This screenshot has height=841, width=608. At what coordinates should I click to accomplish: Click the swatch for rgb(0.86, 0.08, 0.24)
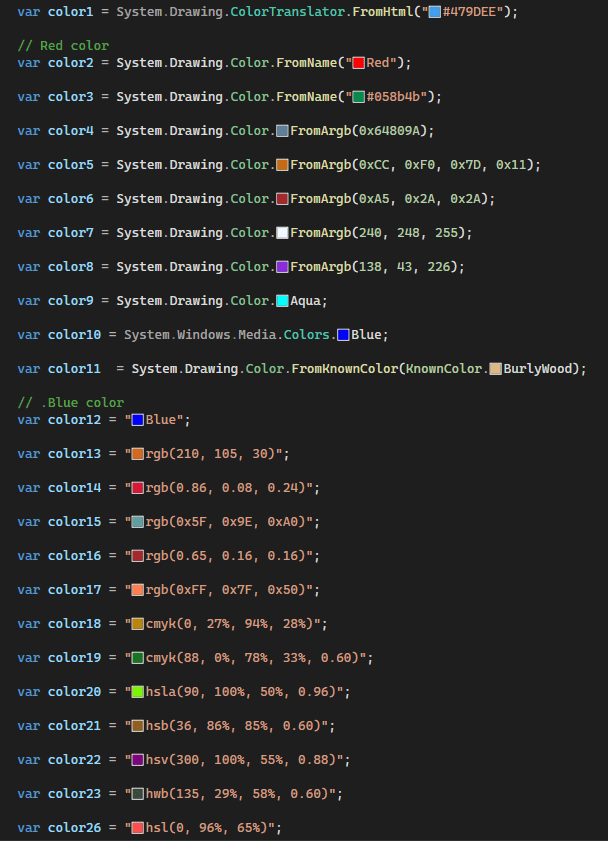(138, 488)
